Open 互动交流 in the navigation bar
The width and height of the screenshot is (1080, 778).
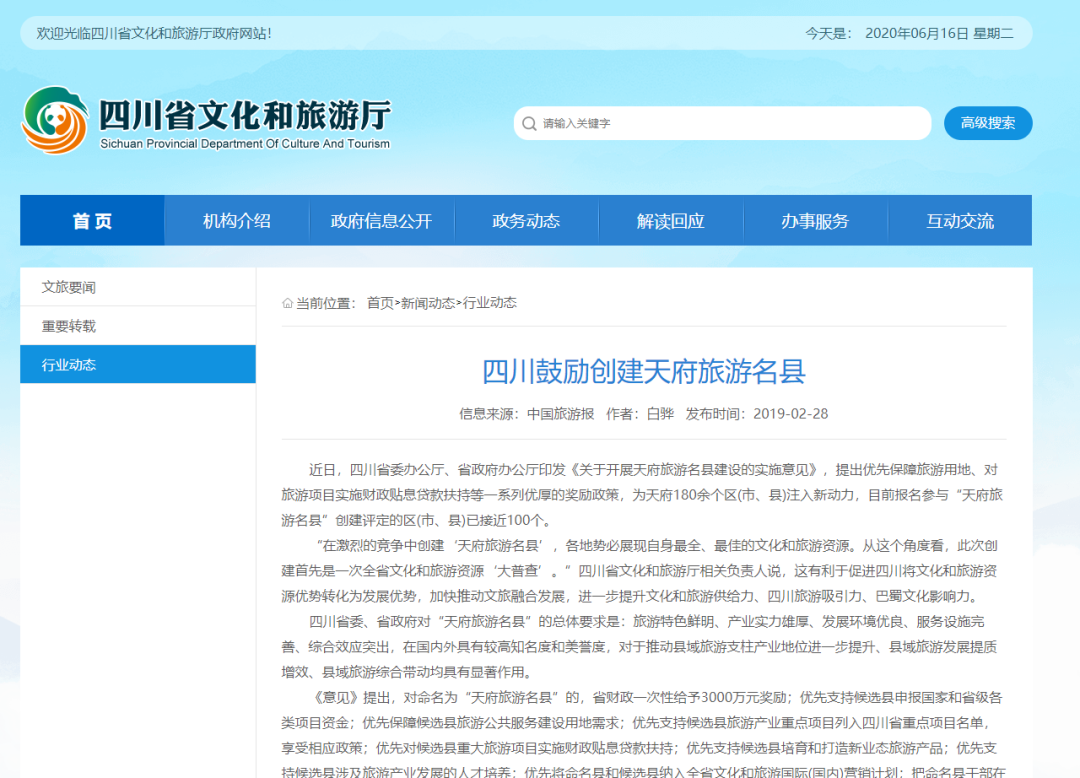click(960, 221)
